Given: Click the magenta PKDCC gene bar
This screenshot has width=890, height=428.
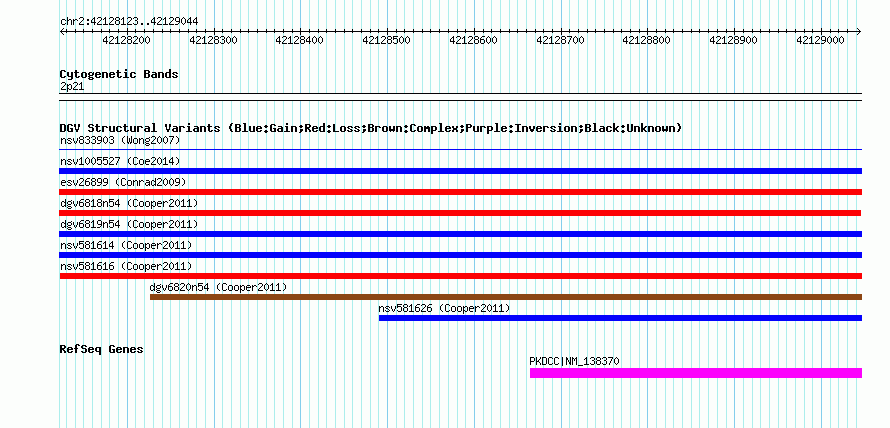Looking at the screenshot, I should click(x=696, y=373).
